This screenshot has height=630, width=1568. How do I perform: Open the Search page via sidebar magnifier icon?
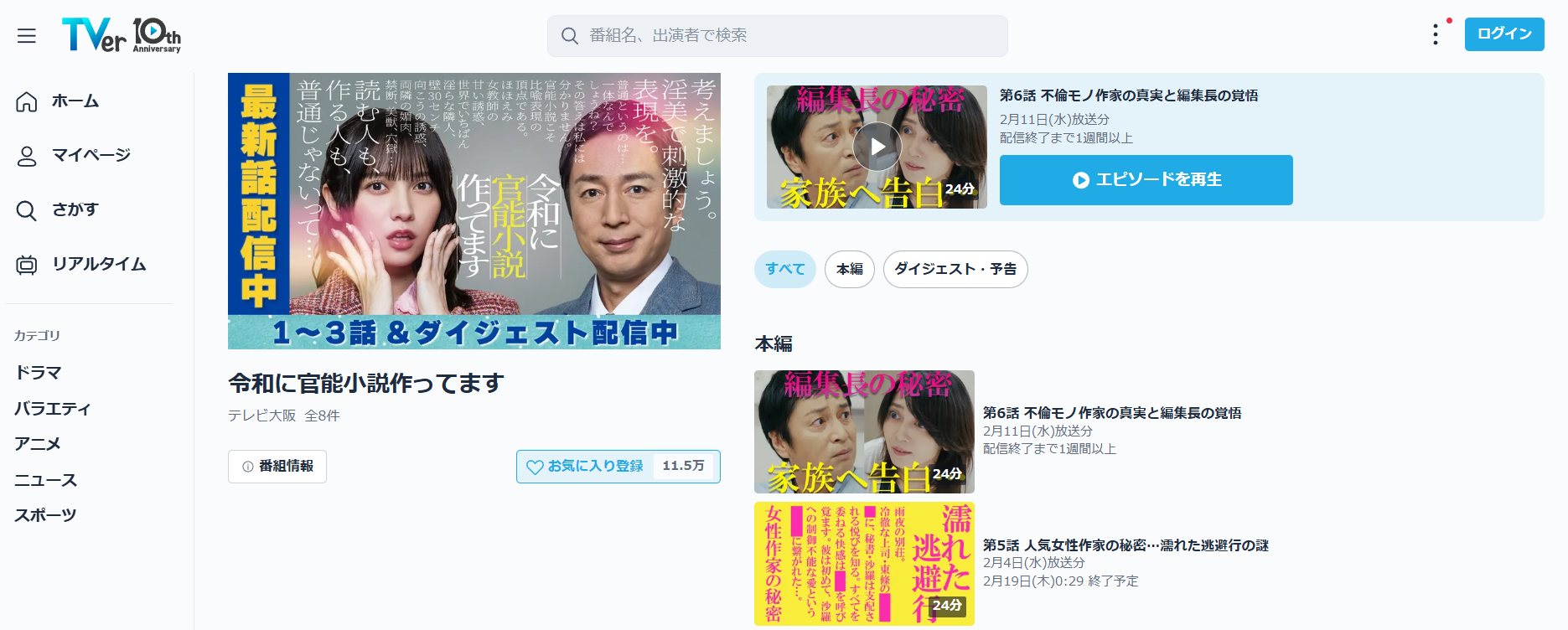(x=27, y=210)
